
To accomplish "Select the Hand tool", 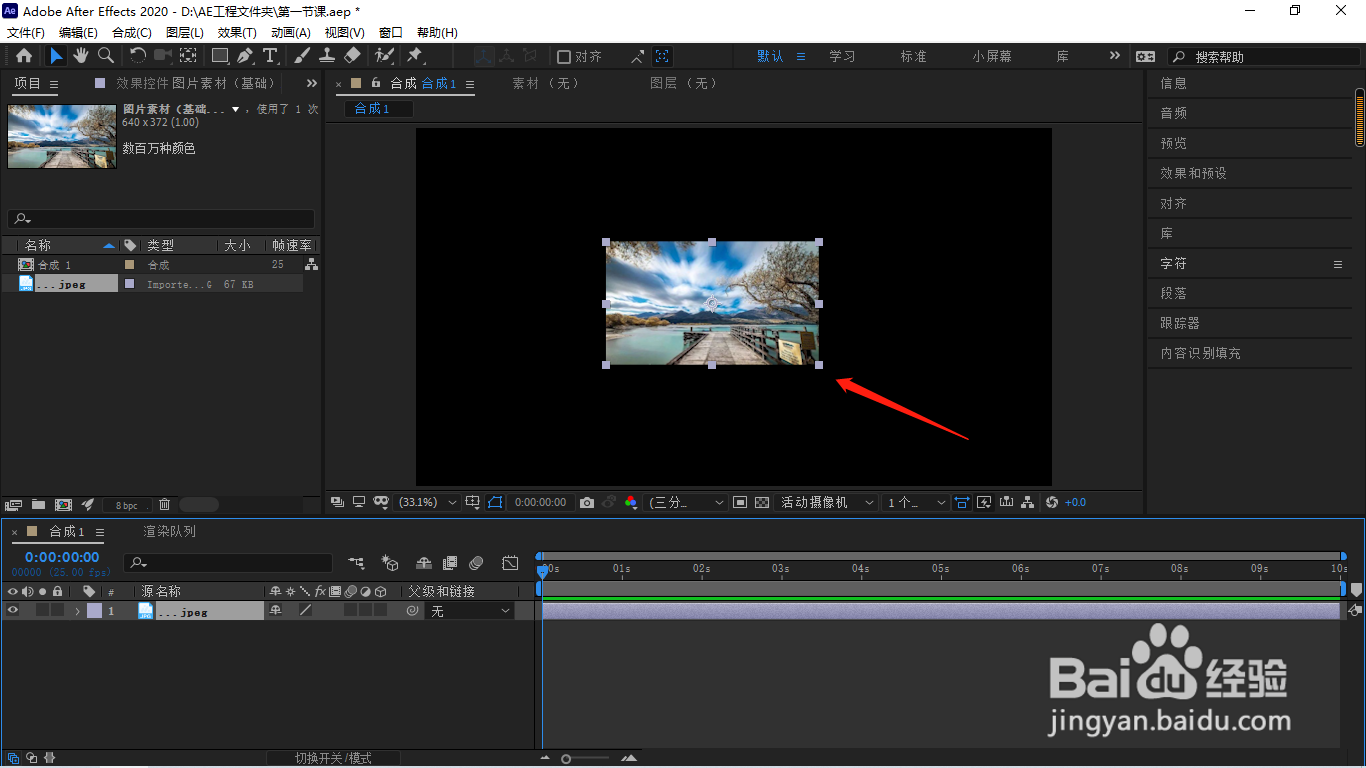I will pyautogui.click(x=80, y=56).
